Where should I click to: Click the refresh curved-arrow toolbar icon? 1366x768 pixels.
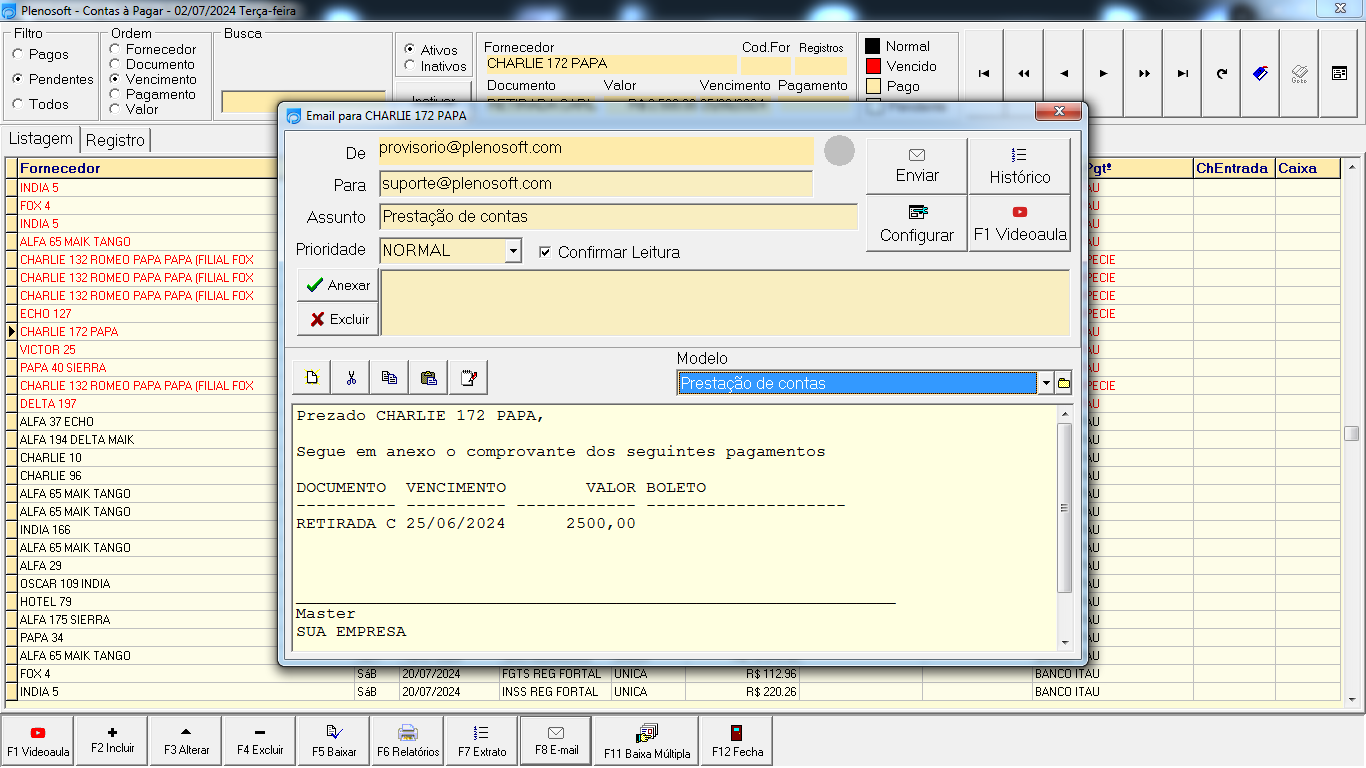(x=1221, y=73)
